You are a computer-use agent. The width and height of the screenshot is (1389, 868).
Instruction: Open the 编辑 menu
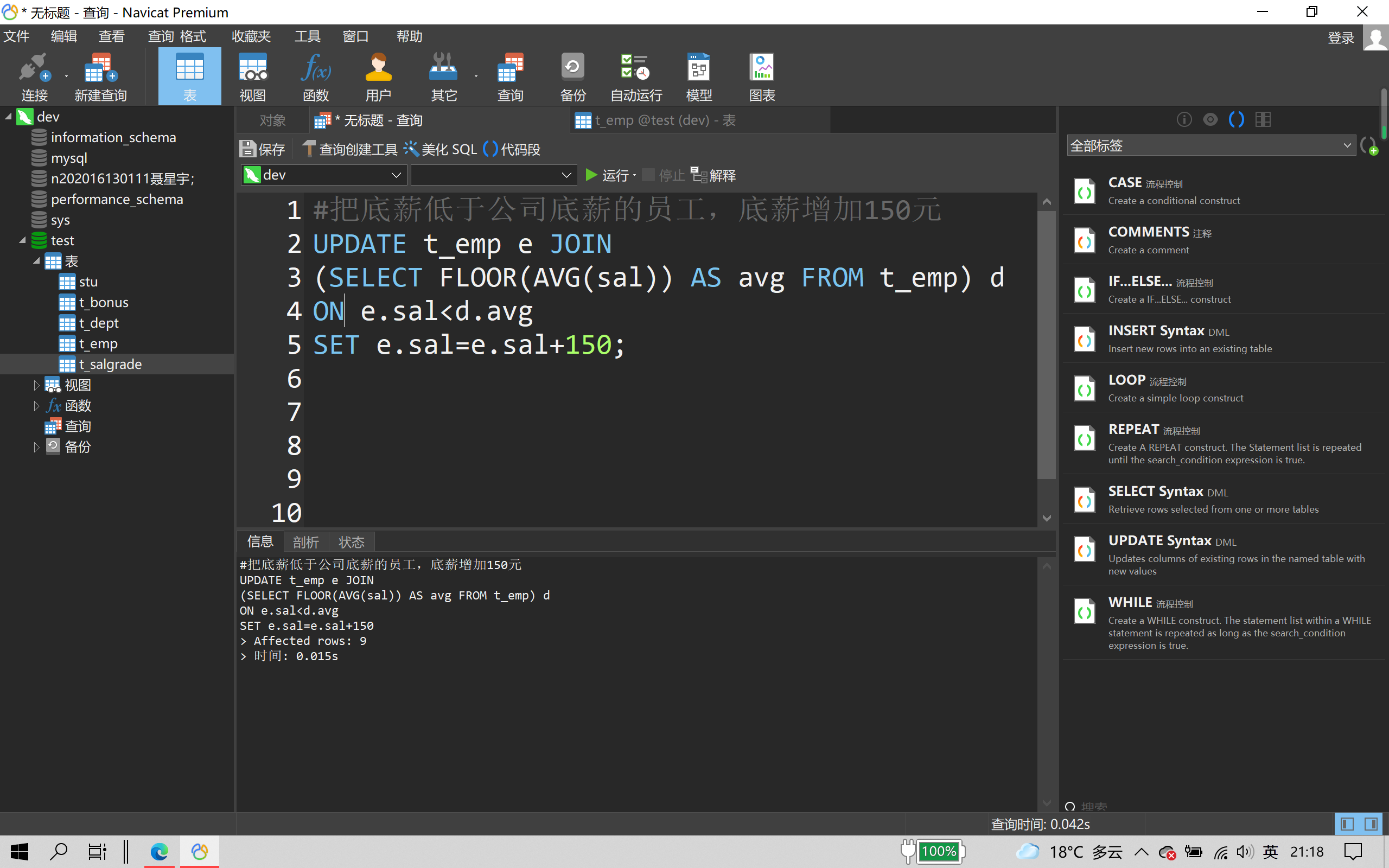(63, 36)
